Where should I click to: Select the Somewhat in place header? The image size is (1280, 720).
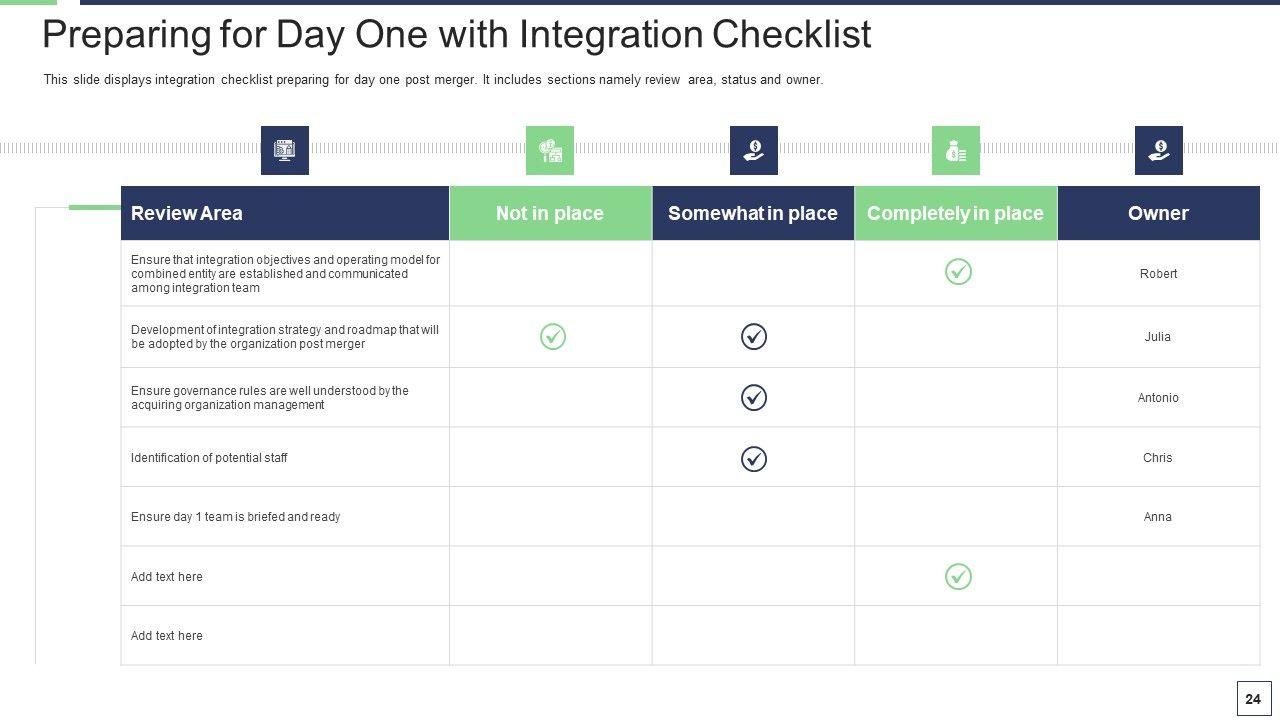(753, 213)
